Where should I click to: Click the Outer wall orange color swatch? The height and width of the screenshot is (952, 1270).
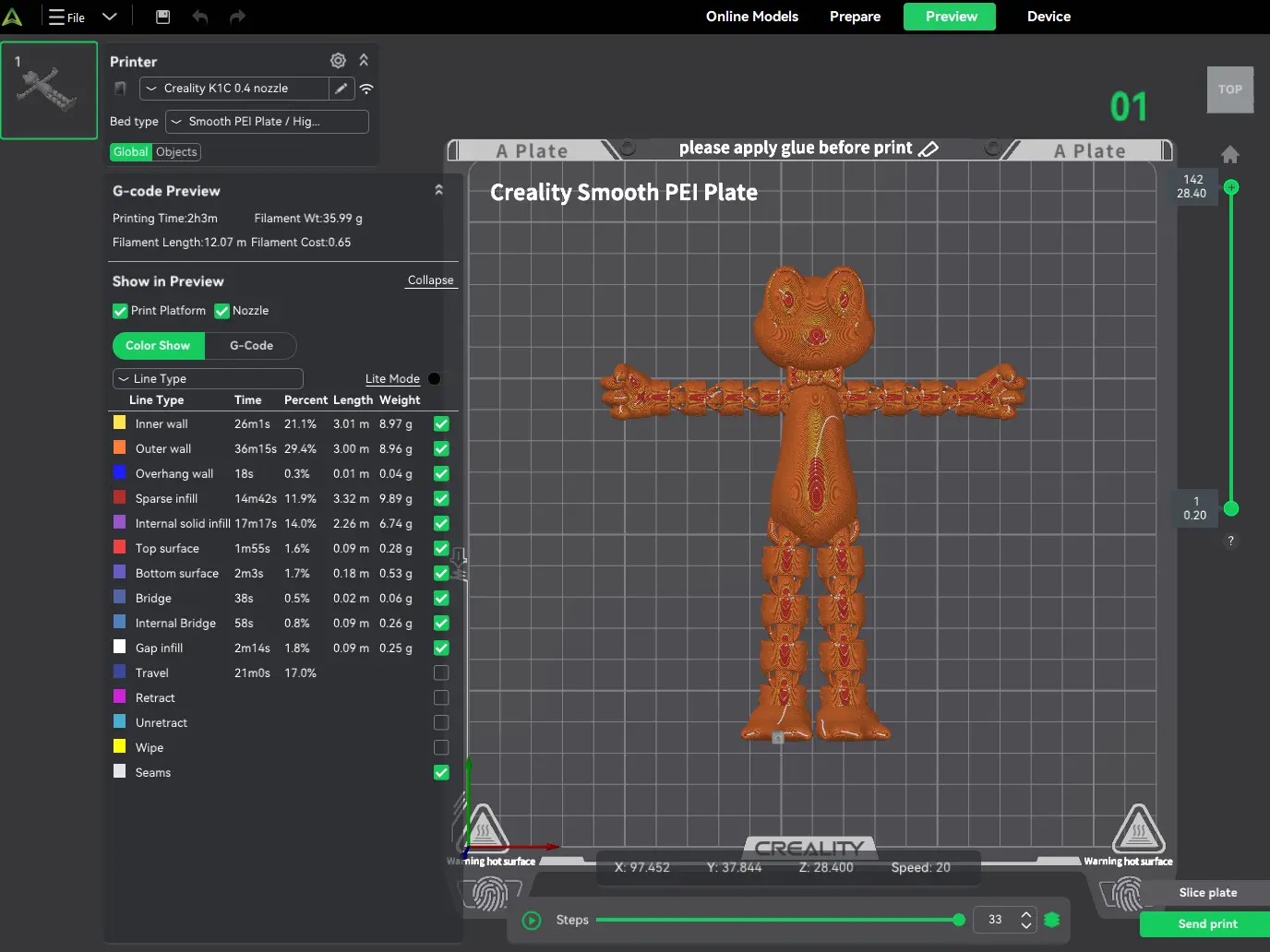click(119, 447)
